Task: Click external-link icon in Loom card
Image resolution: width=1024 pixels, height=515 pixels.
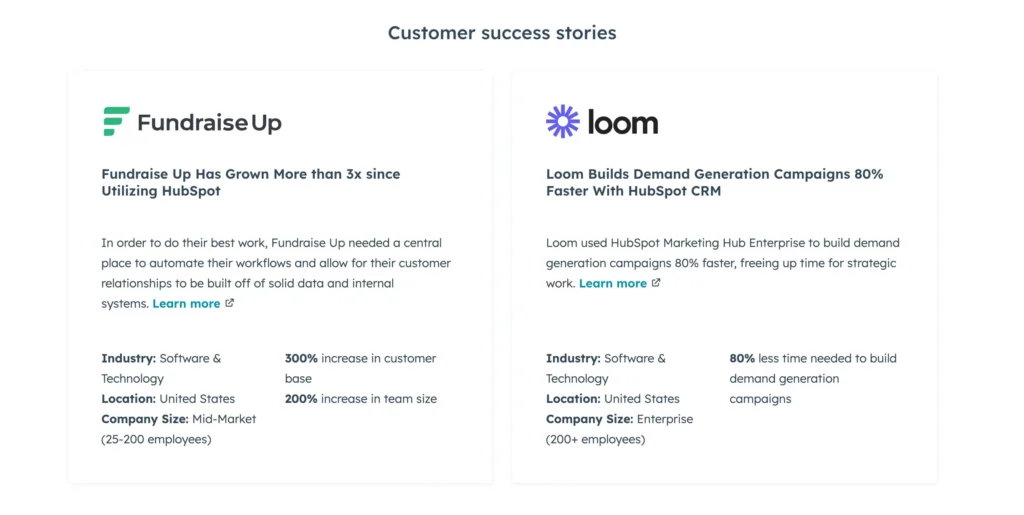Action: pyautogui.click(x=656, y=283)
